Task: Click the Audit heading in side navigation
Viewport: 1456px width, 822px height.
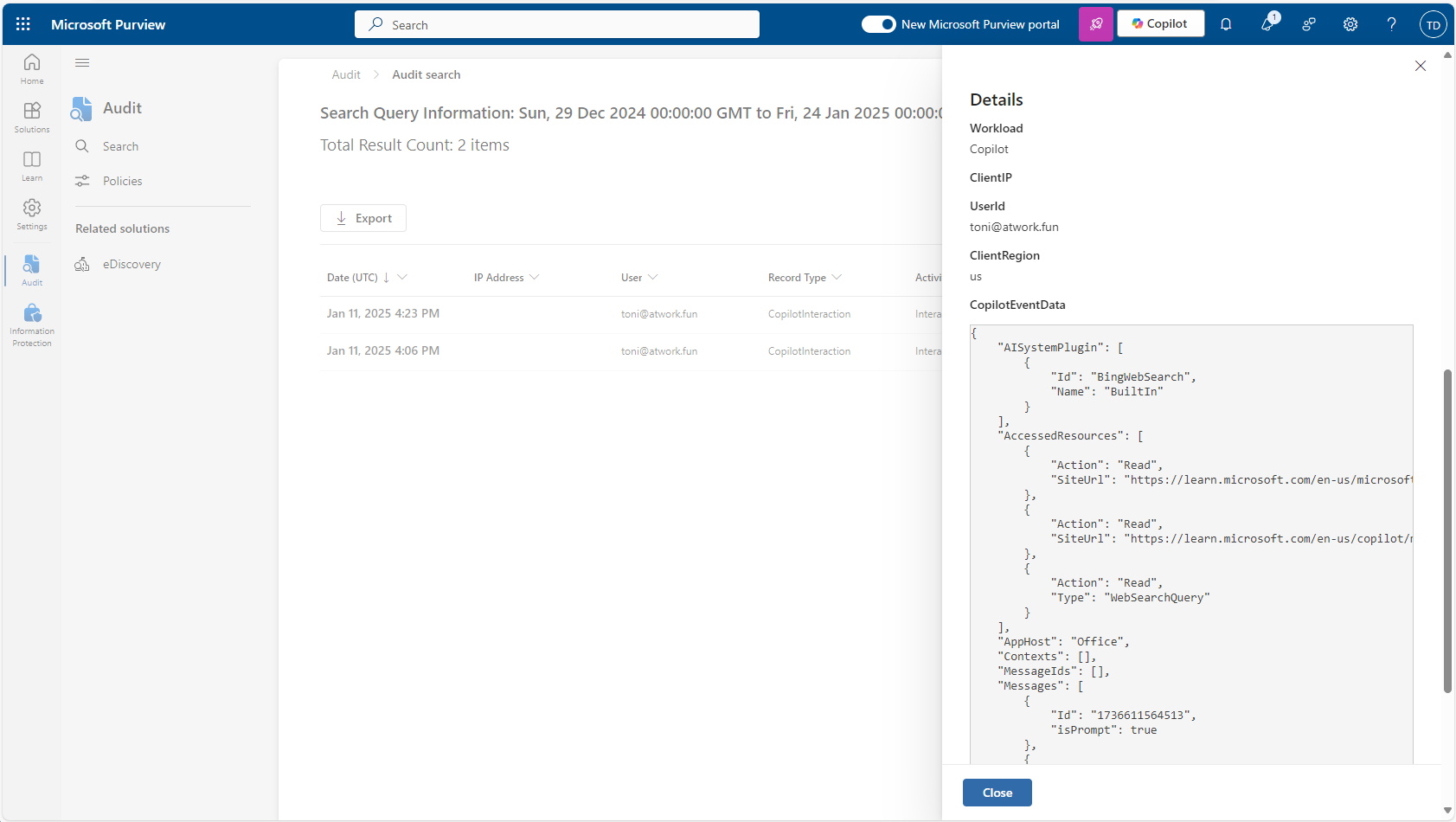Action: [122, 108]
